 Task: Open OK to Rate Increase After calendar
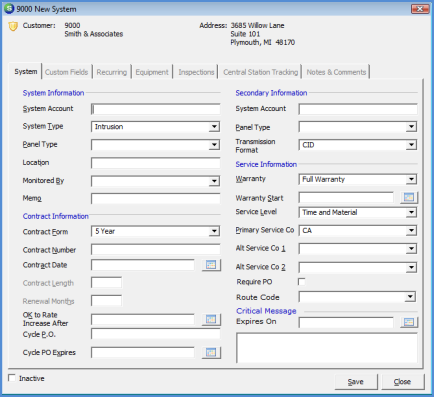211,319
